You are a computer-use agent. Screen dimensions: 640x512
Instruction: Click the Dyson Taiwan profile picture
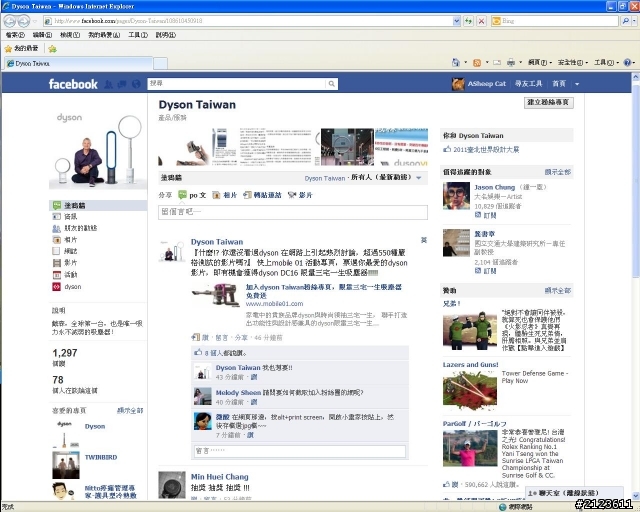[98, 151]
